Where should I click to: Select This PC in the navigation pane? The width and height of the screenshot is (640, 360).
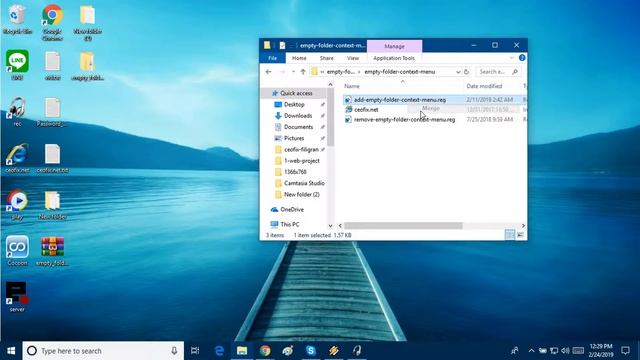[x=289, y=224]
